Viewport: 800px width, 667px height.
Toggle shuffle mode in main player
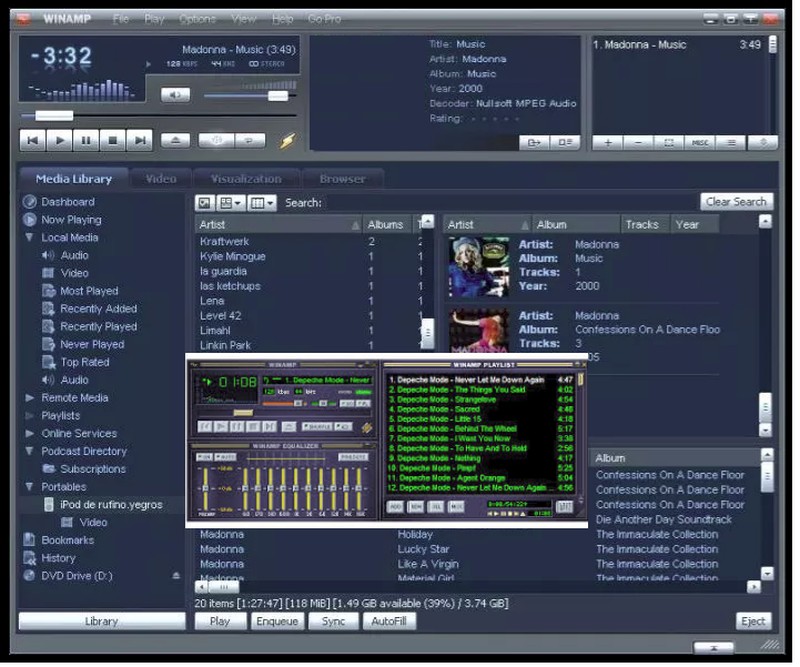click(x=215, y=141)
